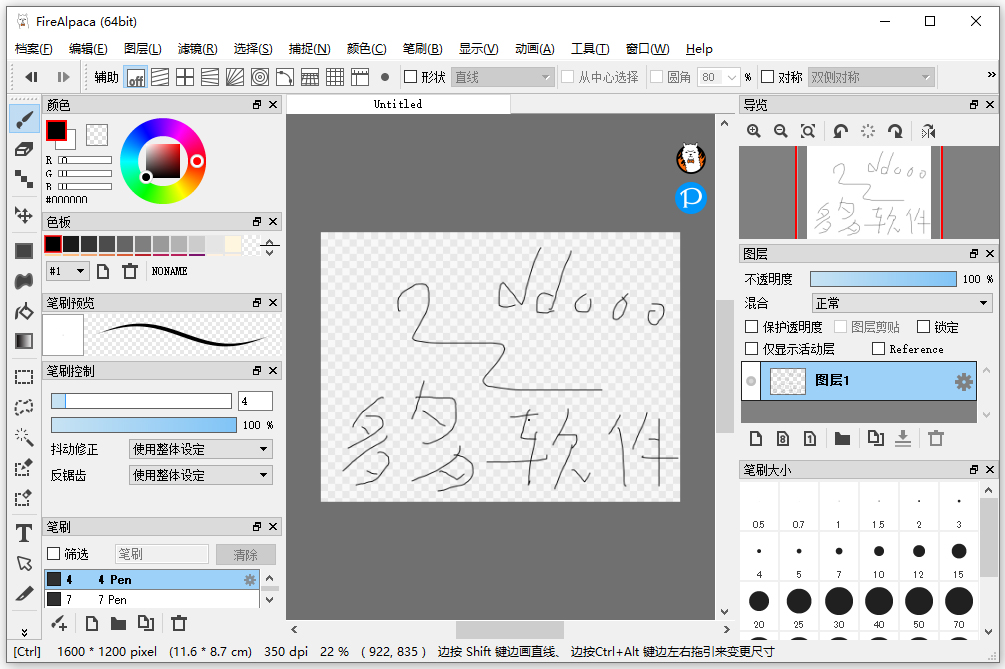Select the Gradient tool

point(23,340)
